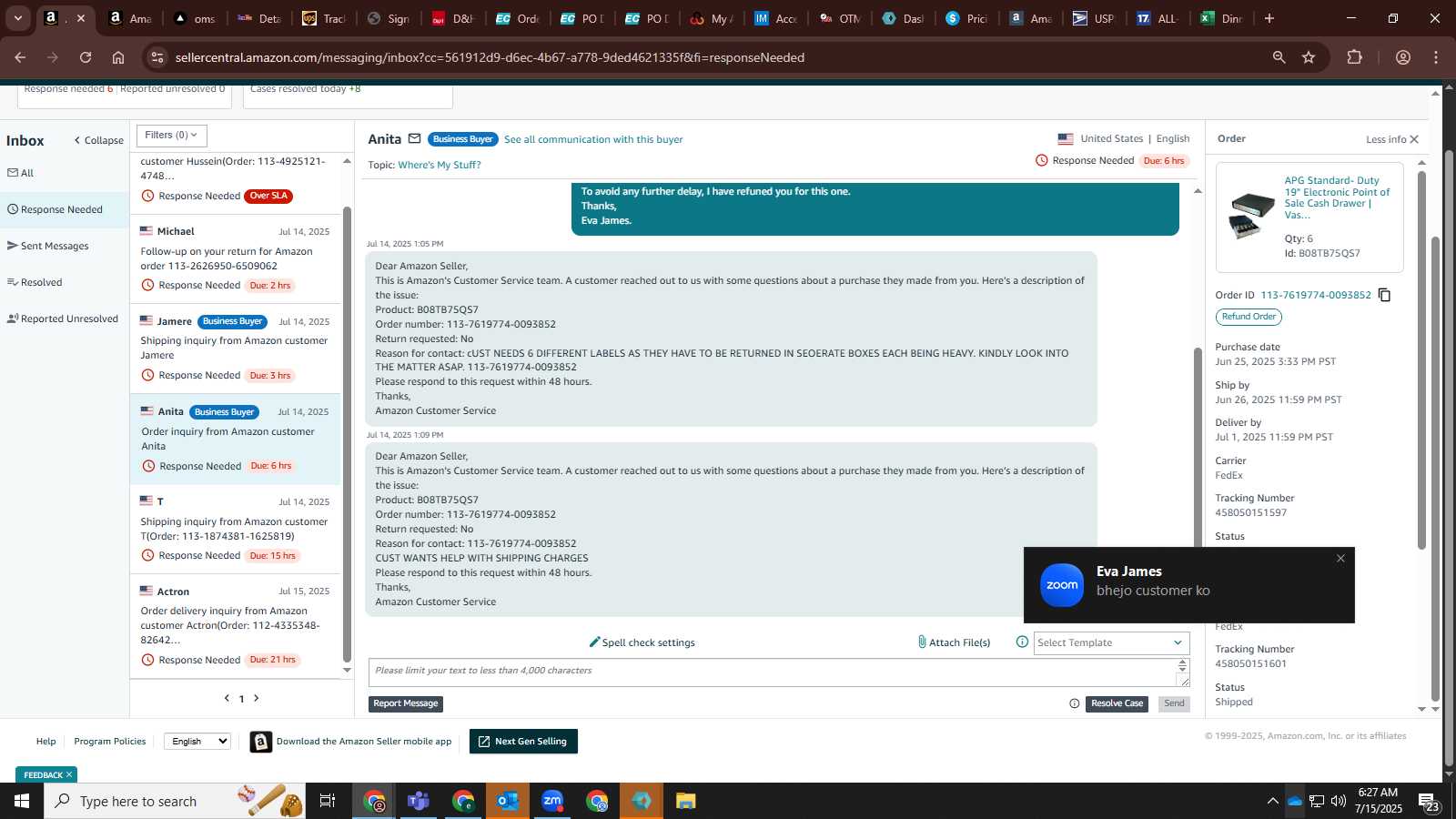Open the All messages folder
This screenshot has width=1456, height=819.
pos(20,173)
